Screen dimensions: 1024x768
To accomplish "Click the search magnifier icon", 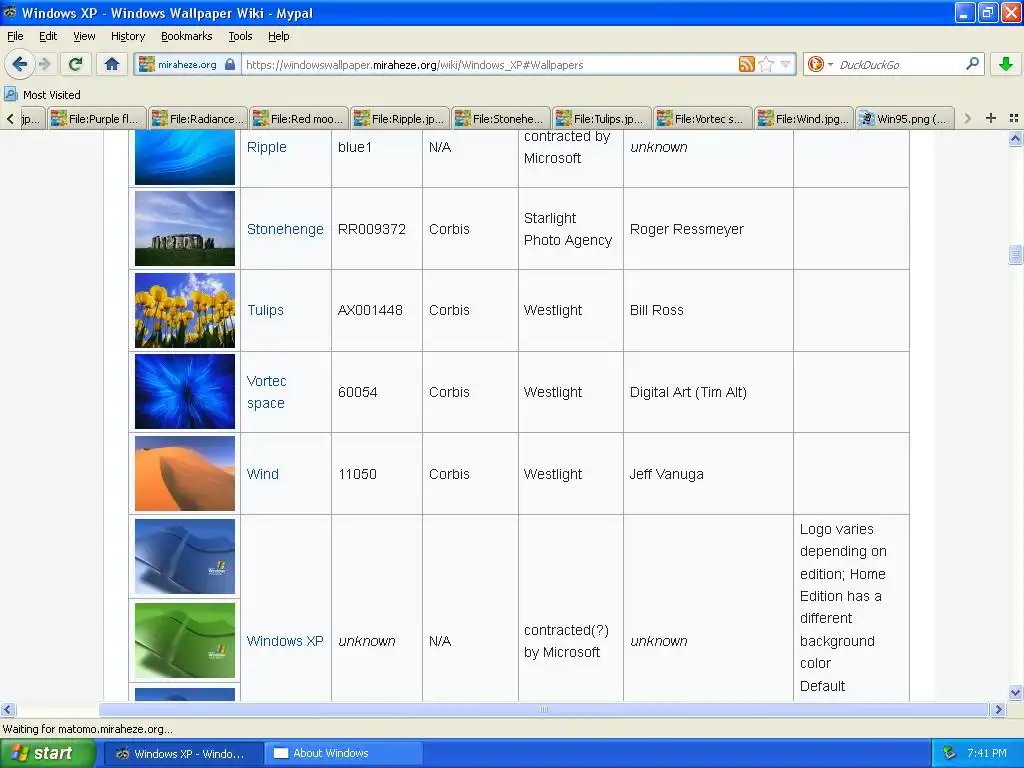I will (972, 64).
